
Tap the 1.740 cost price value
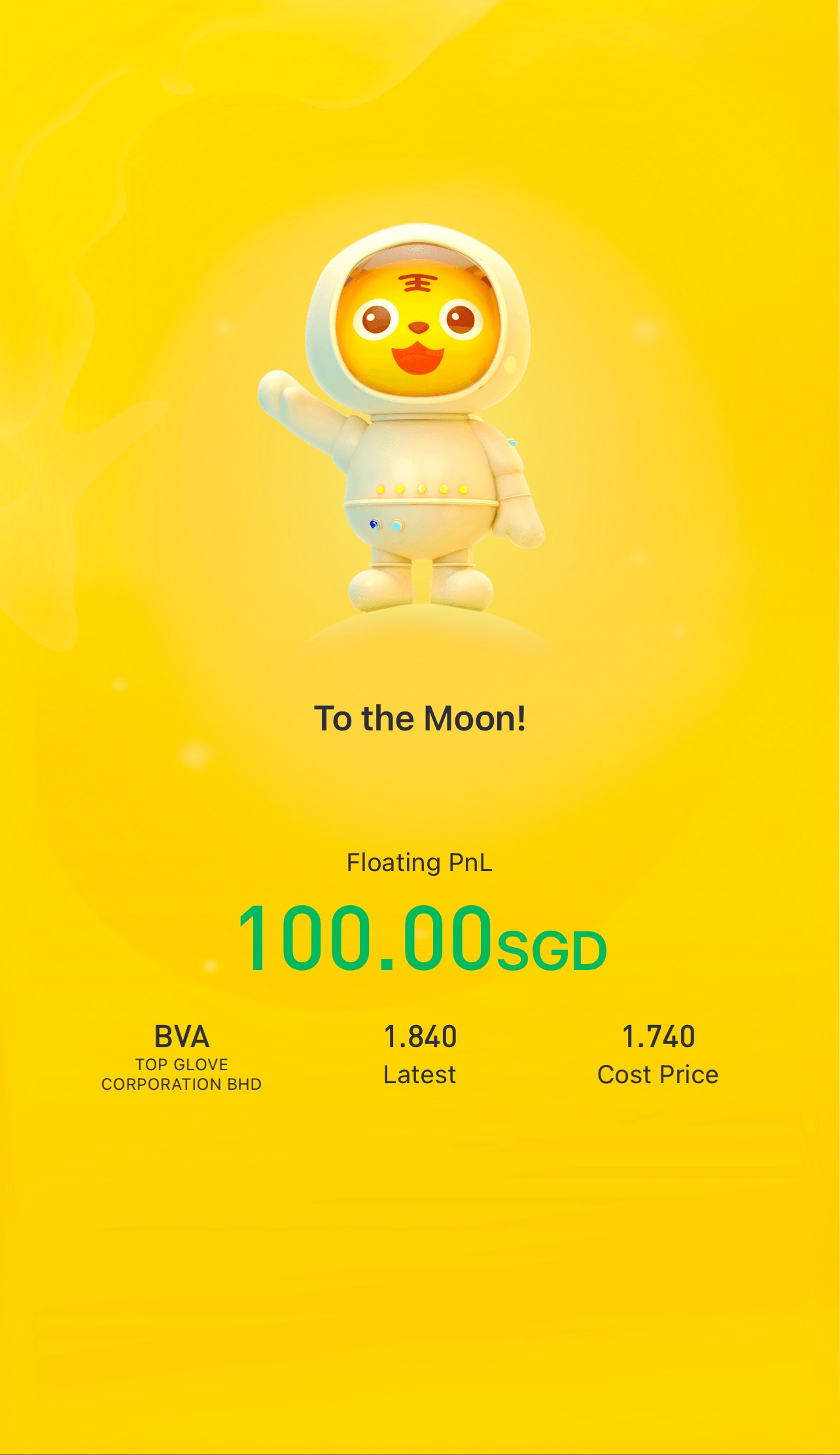[658, 1036]
